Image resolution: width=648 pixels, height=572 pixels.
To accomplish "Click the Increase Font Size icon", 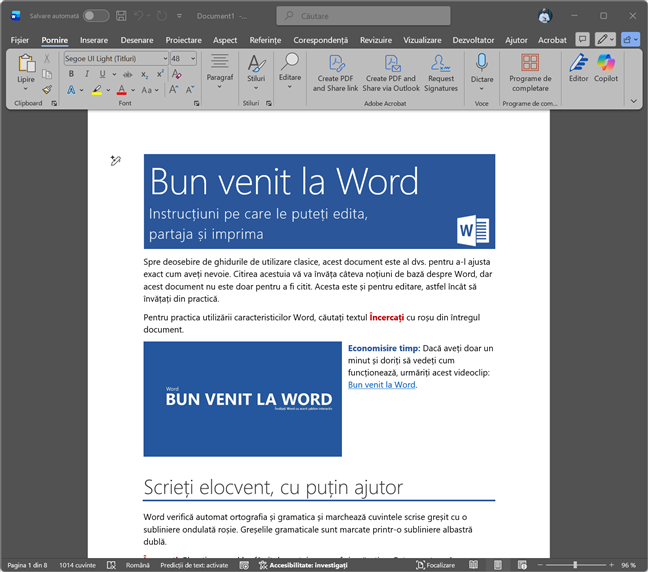I will (174, 90).
